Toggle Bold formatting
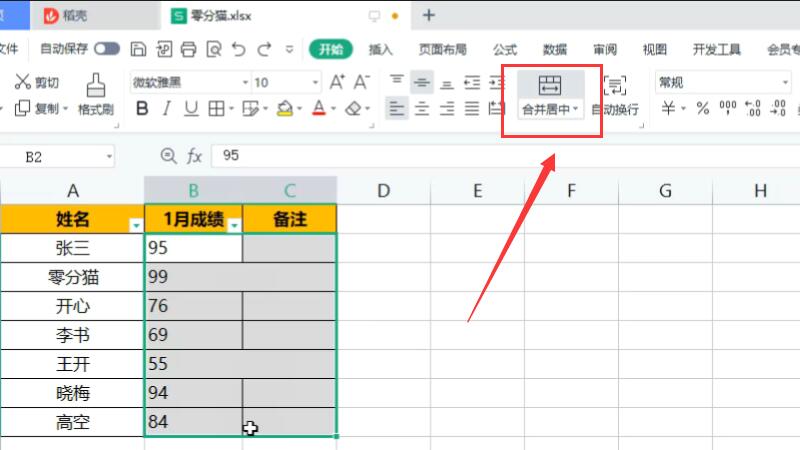Screen dimensions: 800x450 (x=141, y=108)
